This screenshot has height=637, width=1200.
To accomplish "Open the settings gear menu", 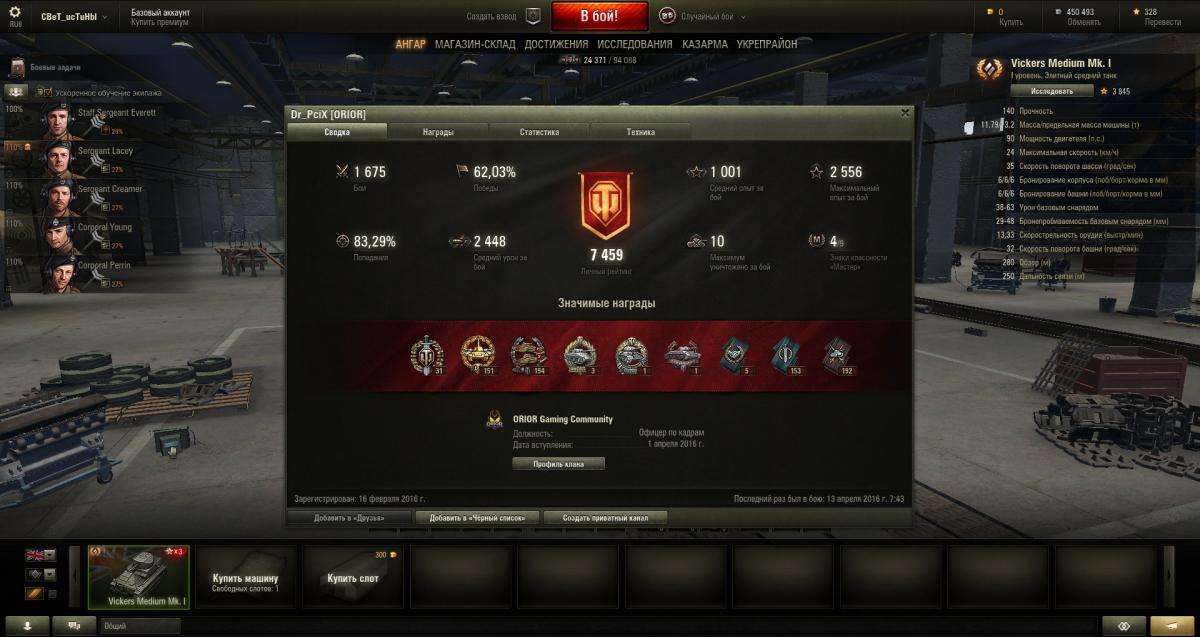I will pos(14,14).
